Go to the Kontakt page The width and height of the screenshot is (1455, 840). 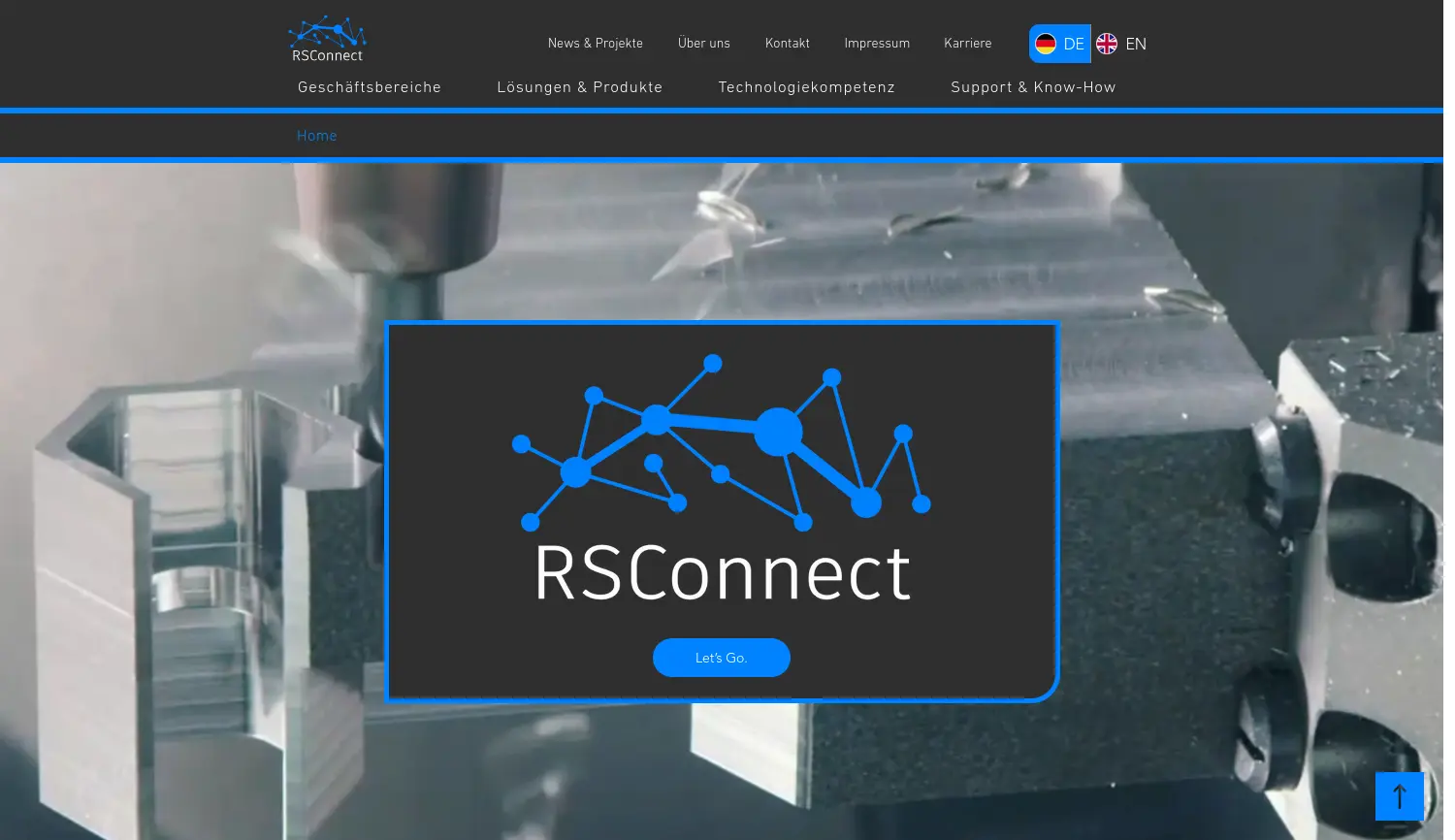pyautogui.click(x=787, y=43)
